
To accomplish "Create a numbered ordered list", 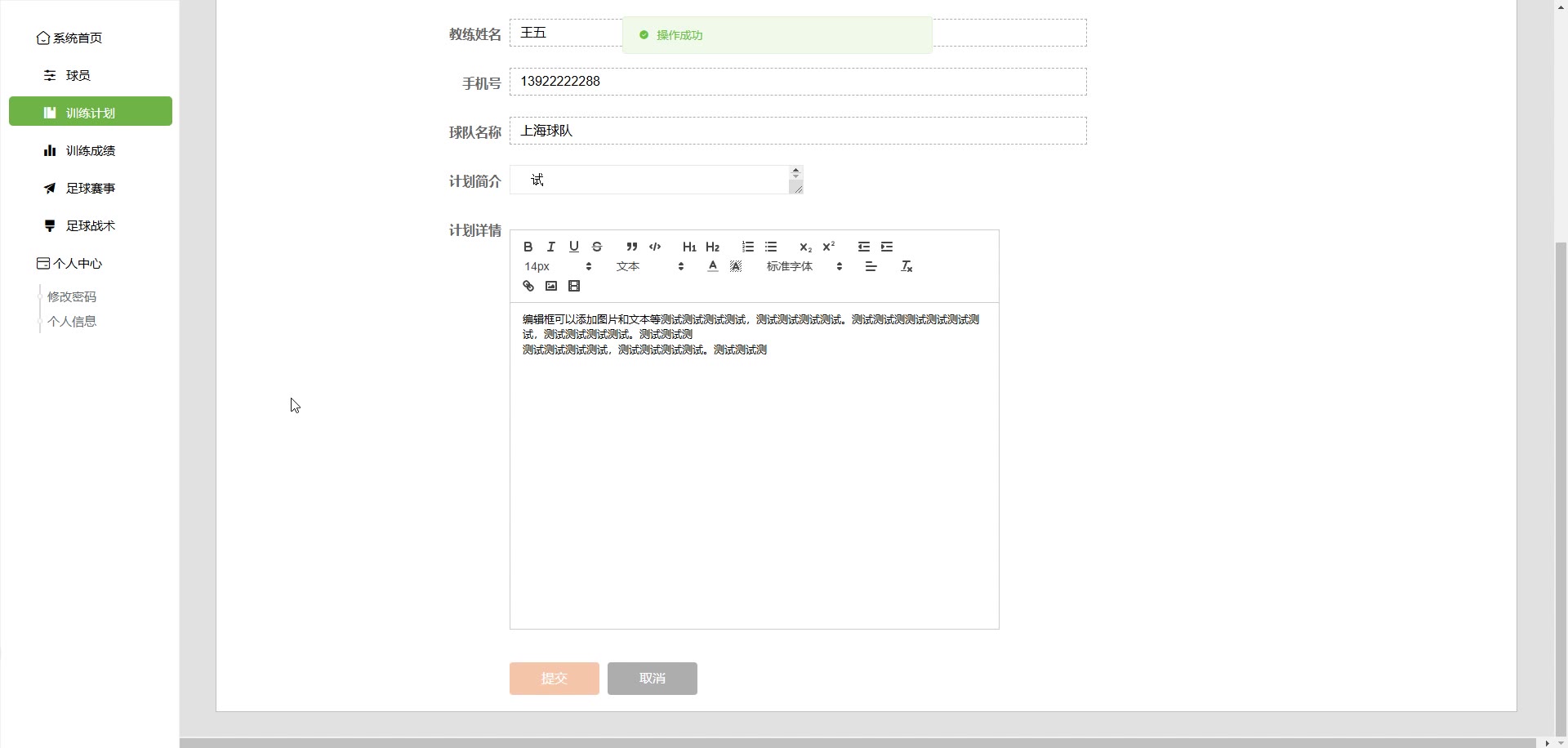I will (x=748, y=247).
